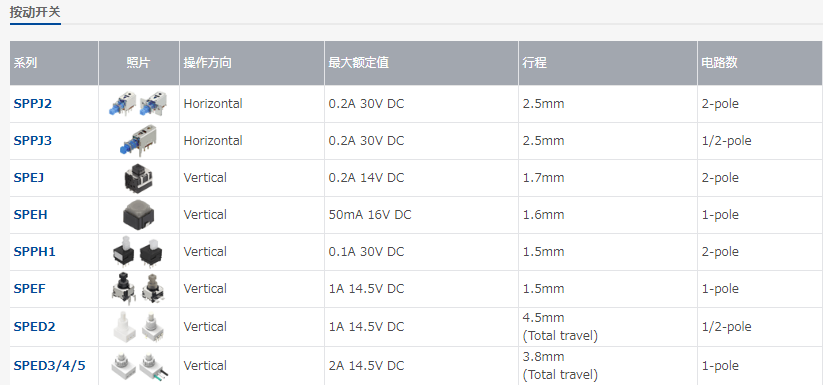The width and height of the screenshot is (823, 385).
Task: Select the 按动开关 tab heading
Action: click(x=35, y=12)
